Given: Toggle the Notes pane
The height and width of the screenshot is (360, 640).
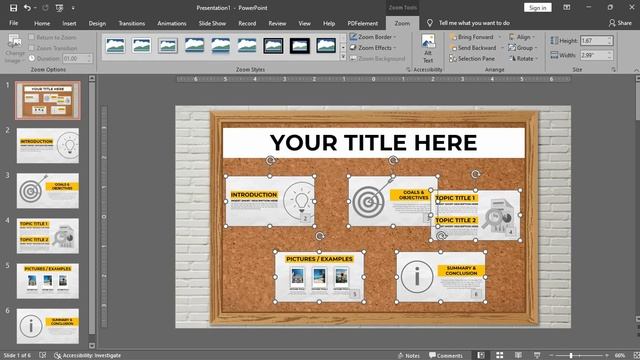Looking at the screenshot, I should (409, 356).
